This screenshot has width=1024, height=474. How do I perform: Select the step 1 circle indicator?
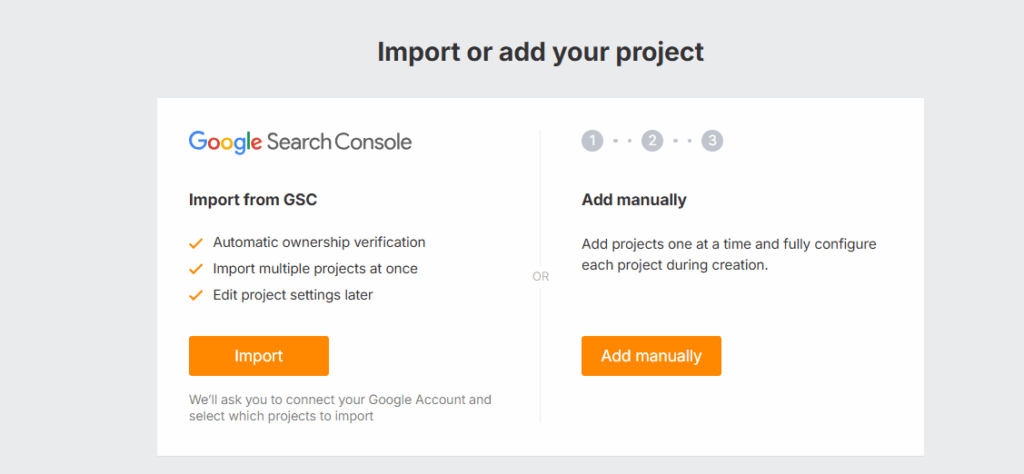[x=592, y=141]
